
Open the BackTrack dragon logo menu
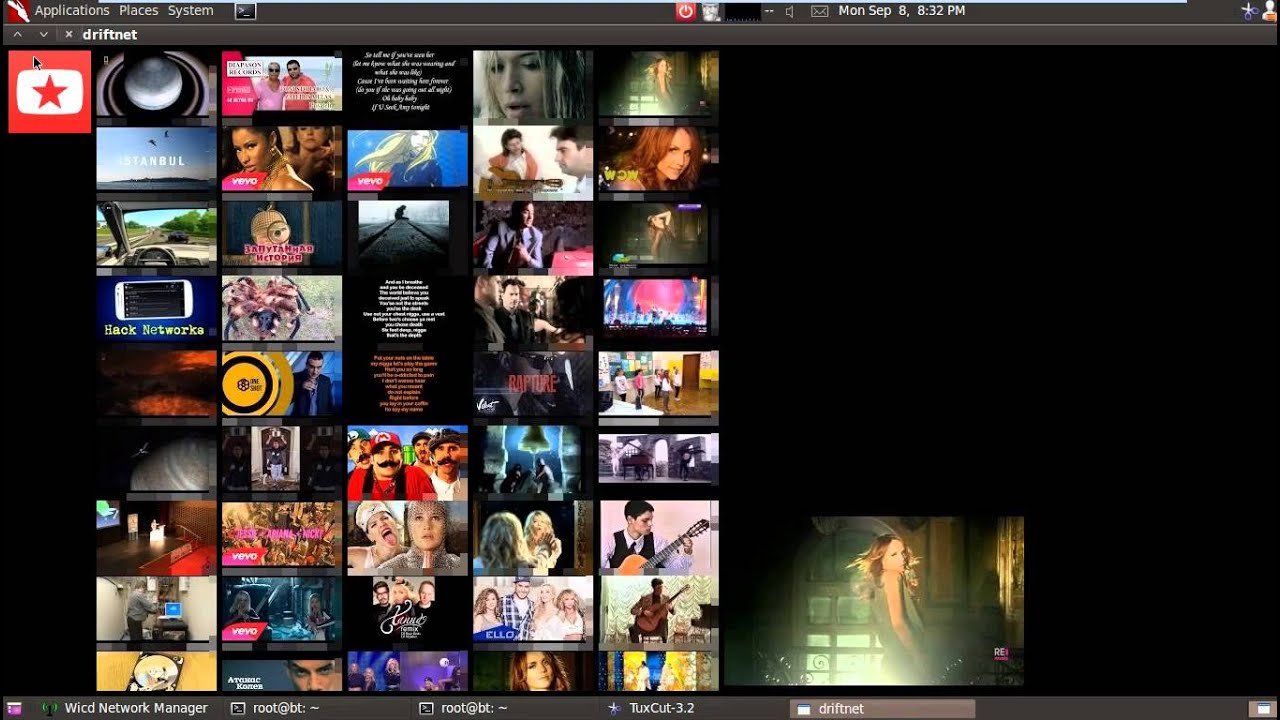[17, 11]
